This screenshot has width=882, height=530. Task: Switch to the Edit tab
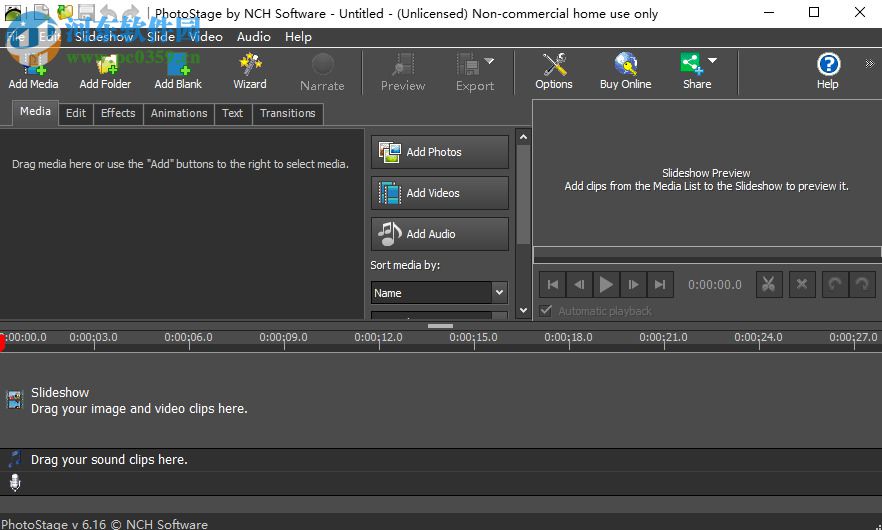coord(76,113)
